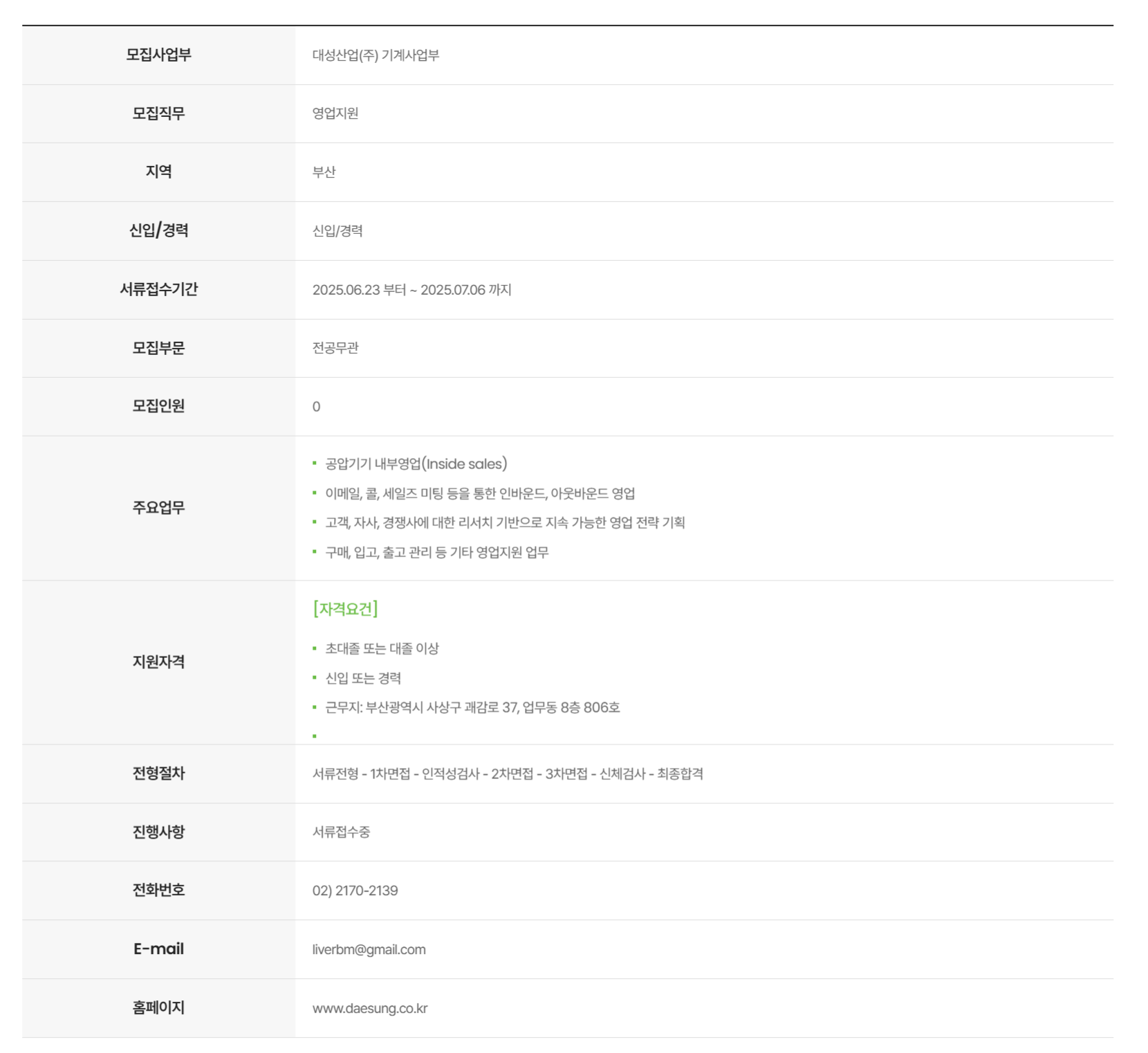Viewport: 1148px width, 1053px height.
Task: Click the www.daesung.co.kr homepage URL
Action: (x=369, y=1008)
